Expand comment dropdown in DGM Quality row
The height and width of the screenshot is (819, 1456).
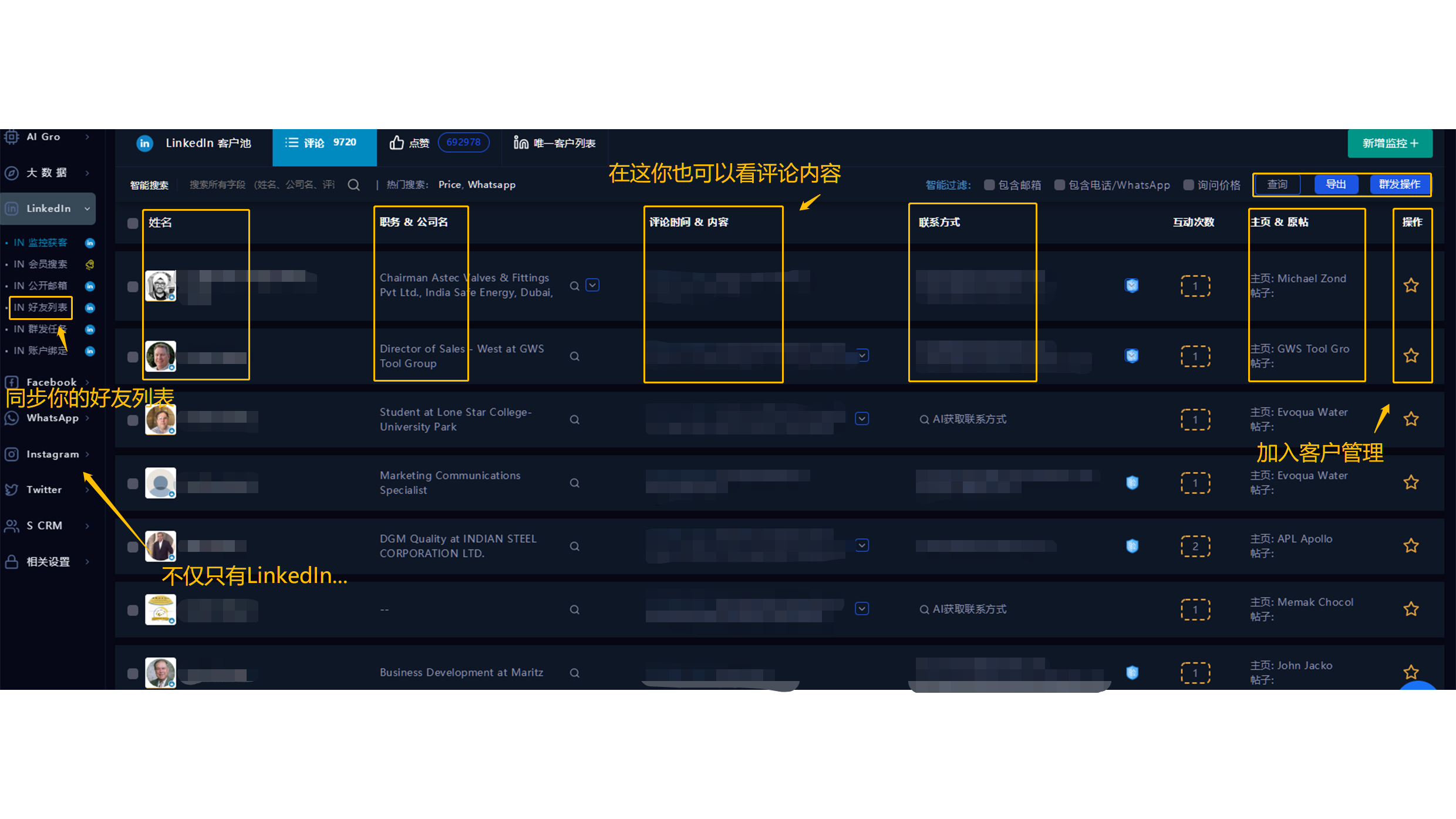point(862,545)
